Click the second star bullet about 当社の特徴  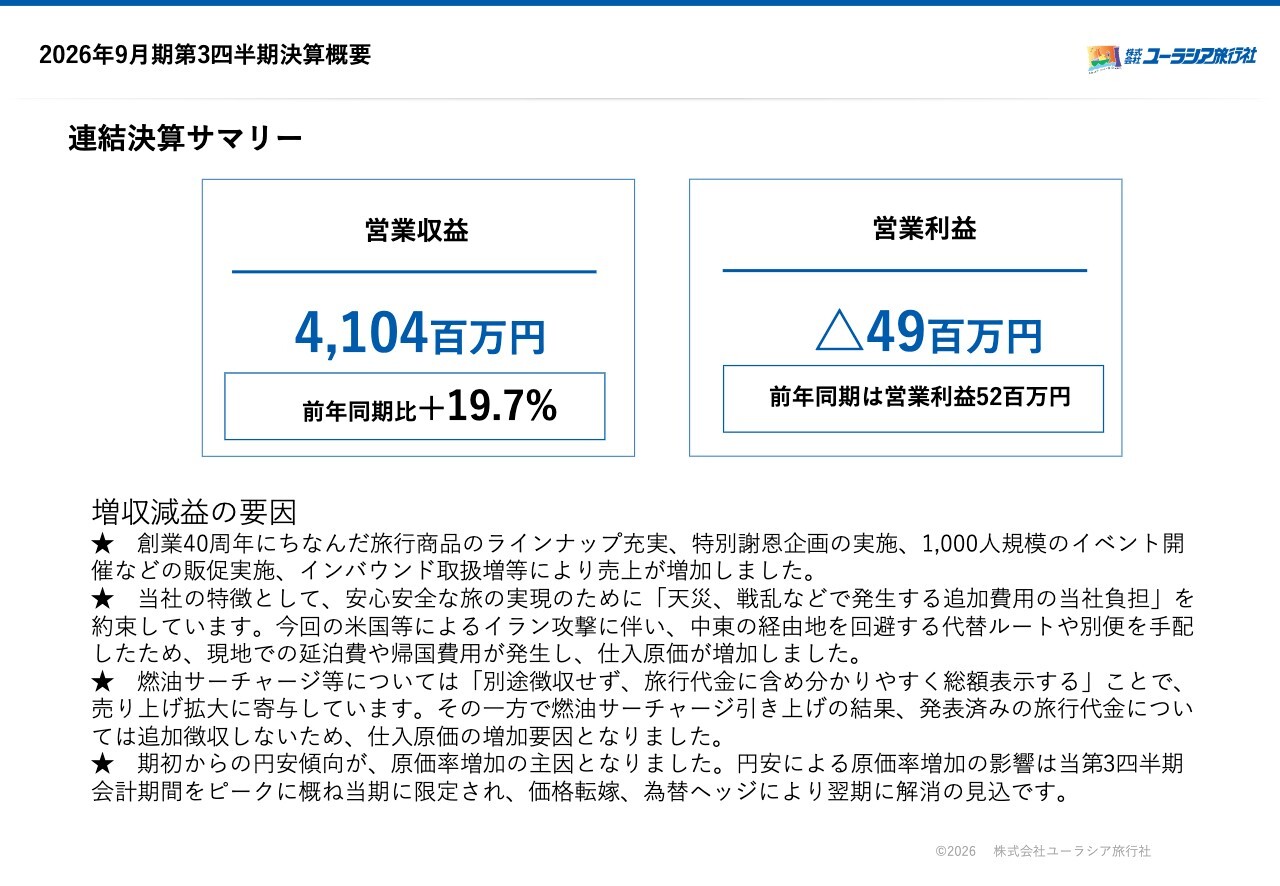(103, 599)
